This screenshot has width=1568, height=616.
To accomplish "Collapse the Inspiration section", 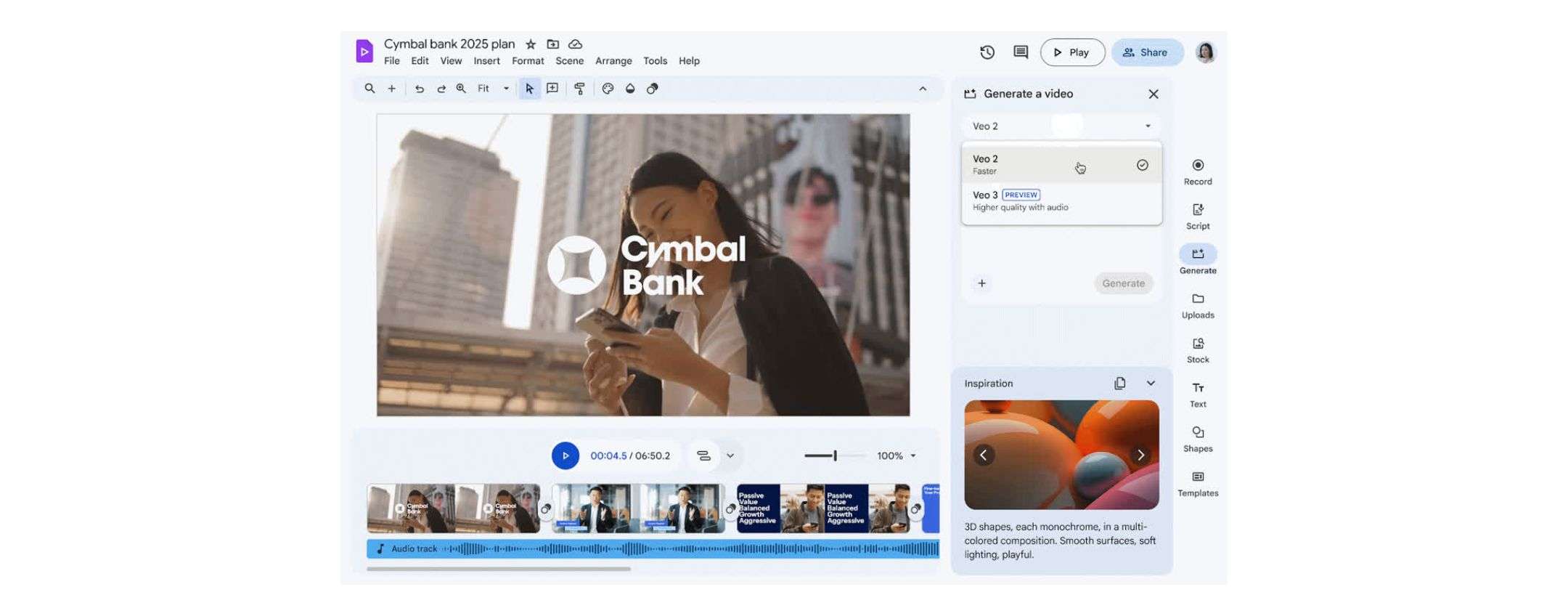I will tap(1151, 384).
